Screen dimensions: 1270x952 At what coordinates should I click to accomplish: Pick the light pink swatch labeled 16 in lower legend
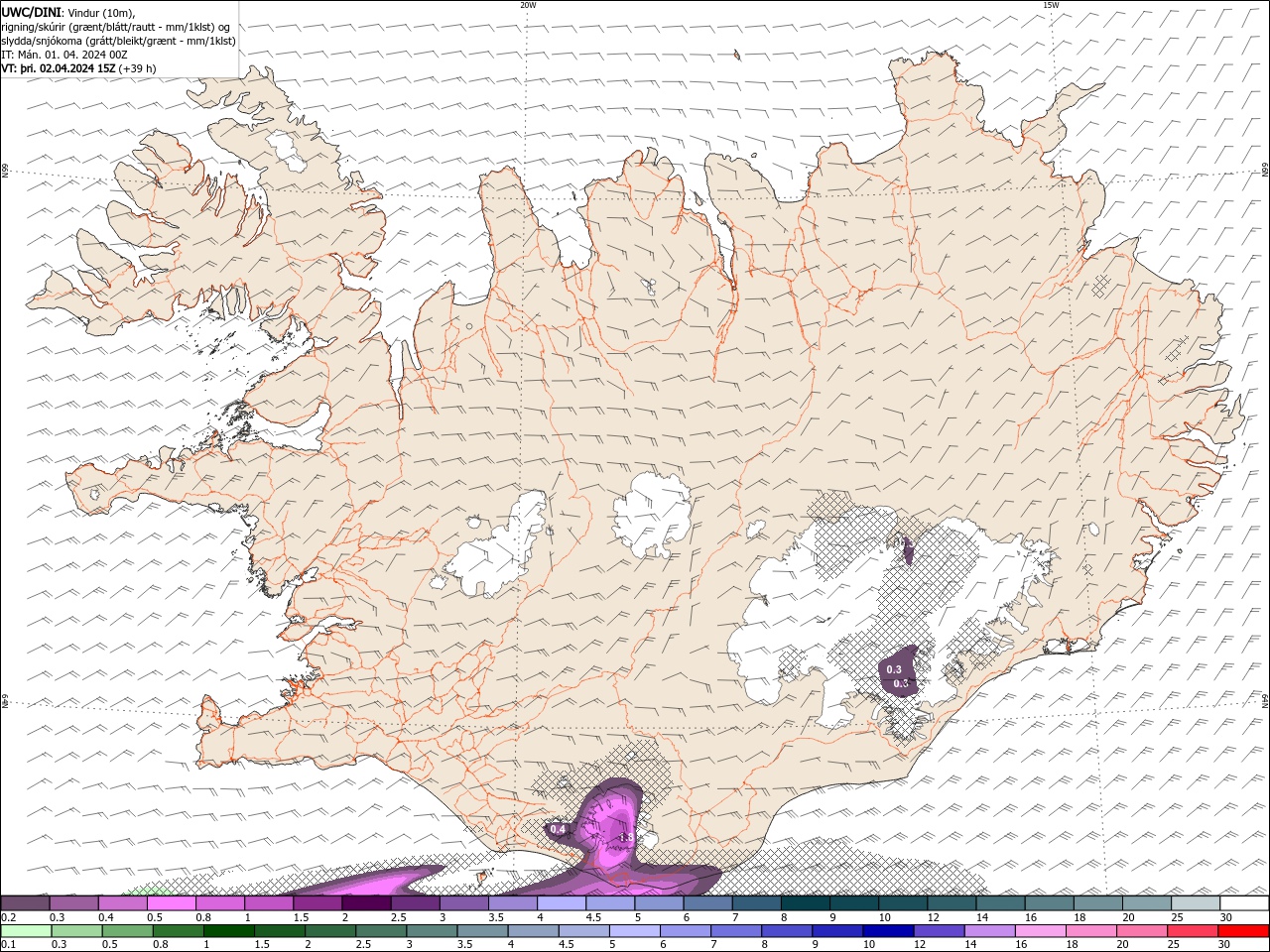(1041, 931)
